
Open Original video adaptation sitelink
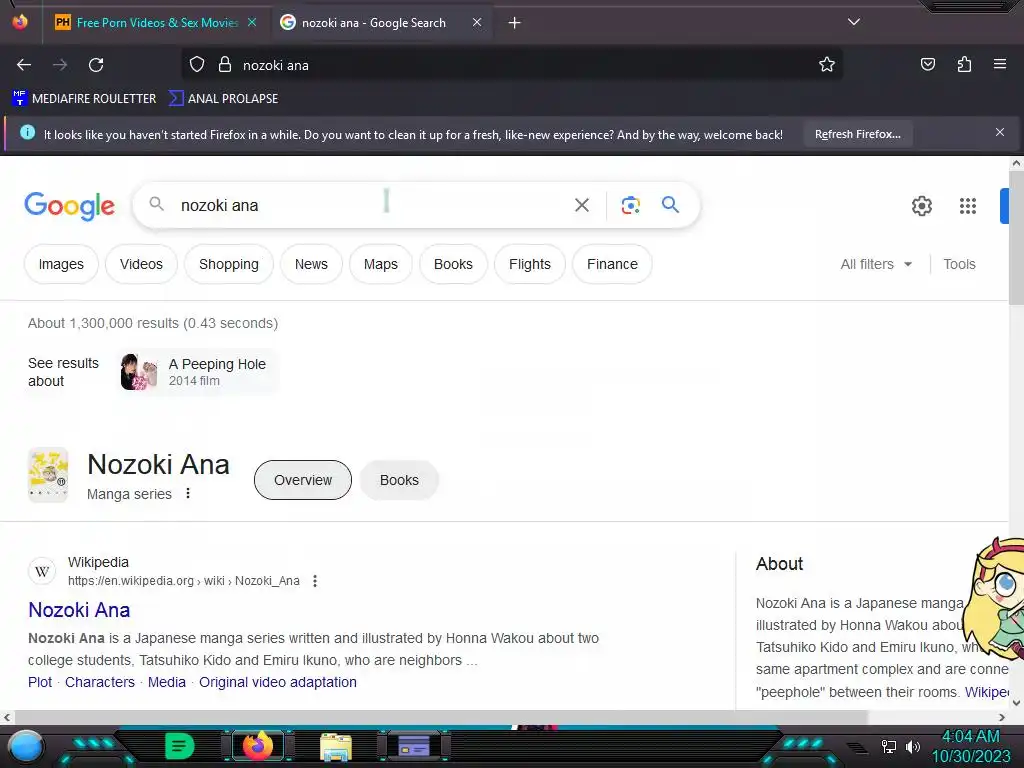coord(278,682)
